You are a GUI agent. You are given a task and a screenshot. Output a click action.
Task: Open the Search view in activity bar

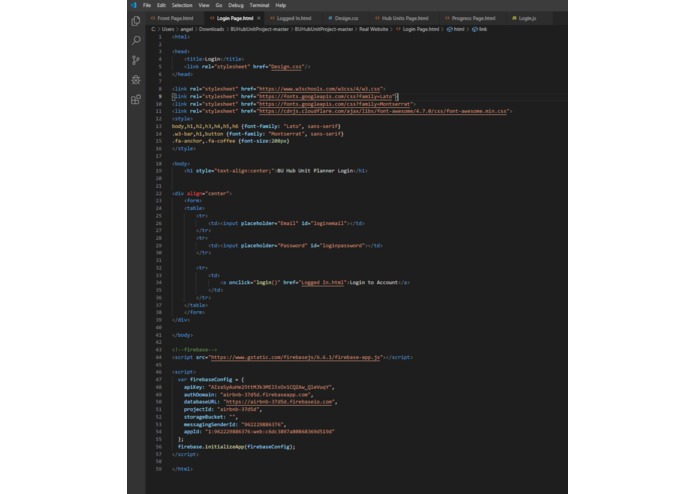pyautogui.click(x=136, y=40)
